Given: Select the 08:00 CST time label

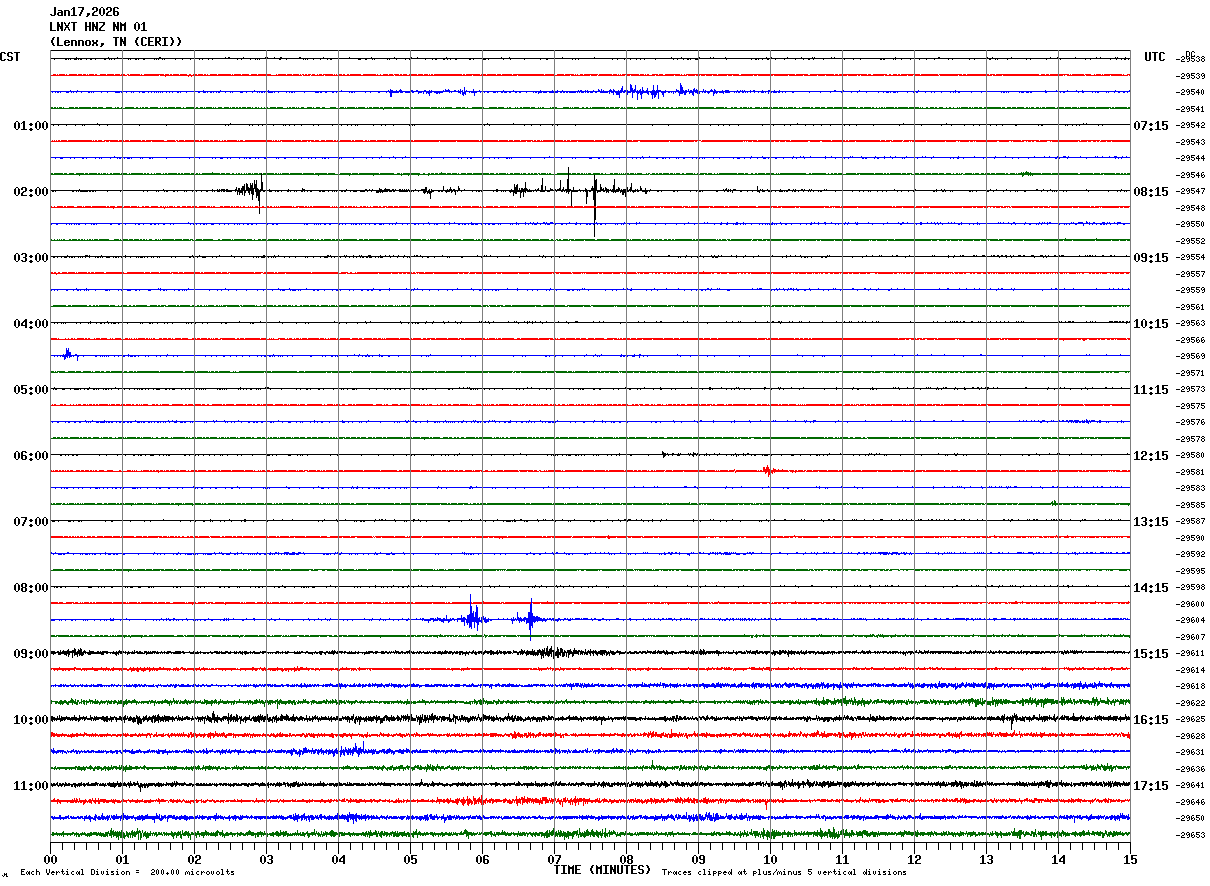Looking at the screenshot, I should pyautogui.click(x=31, y=588).
